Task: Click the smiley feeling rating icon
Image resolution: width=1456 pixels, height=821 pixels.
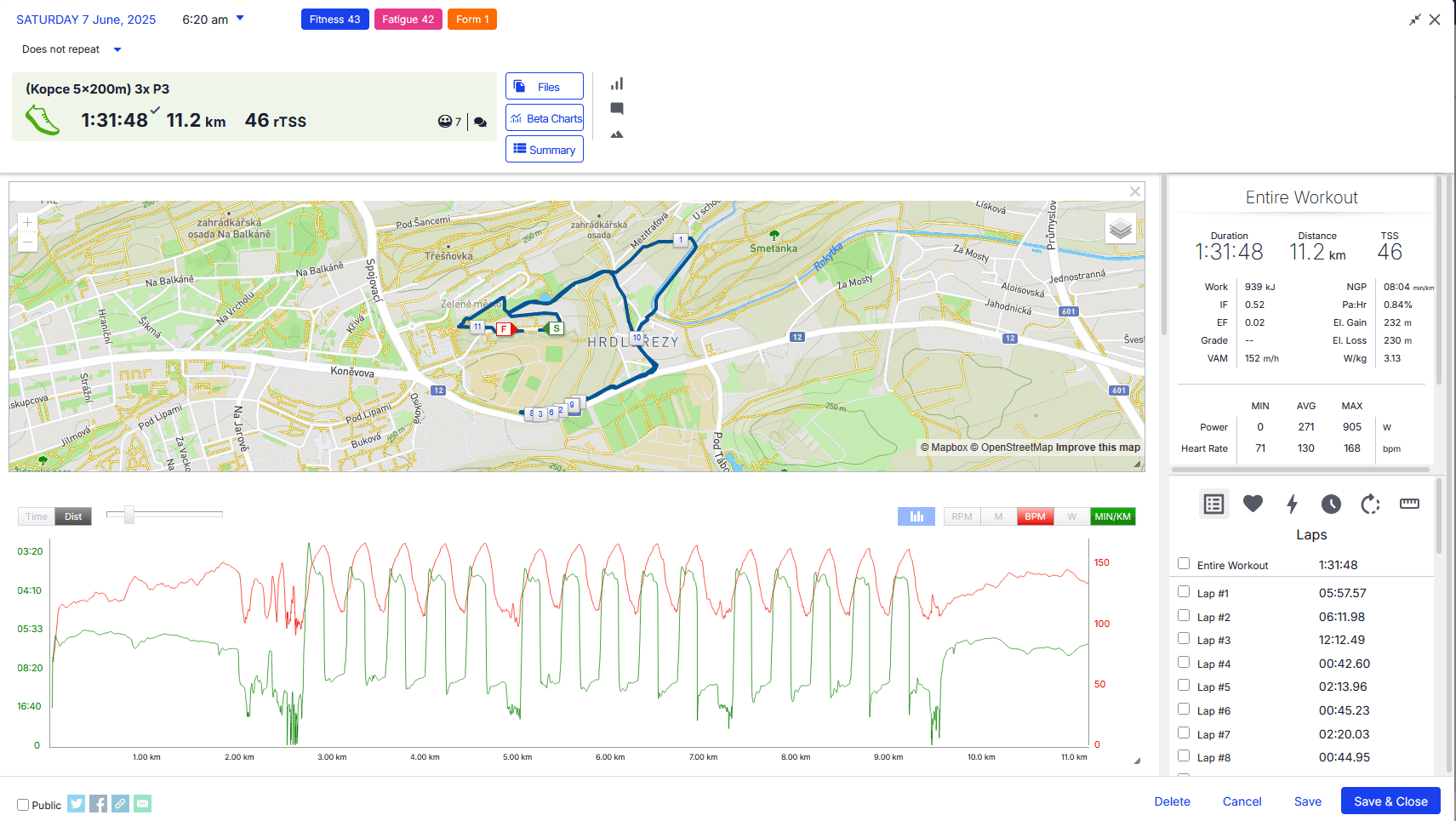Action: [x=445, y=122]
